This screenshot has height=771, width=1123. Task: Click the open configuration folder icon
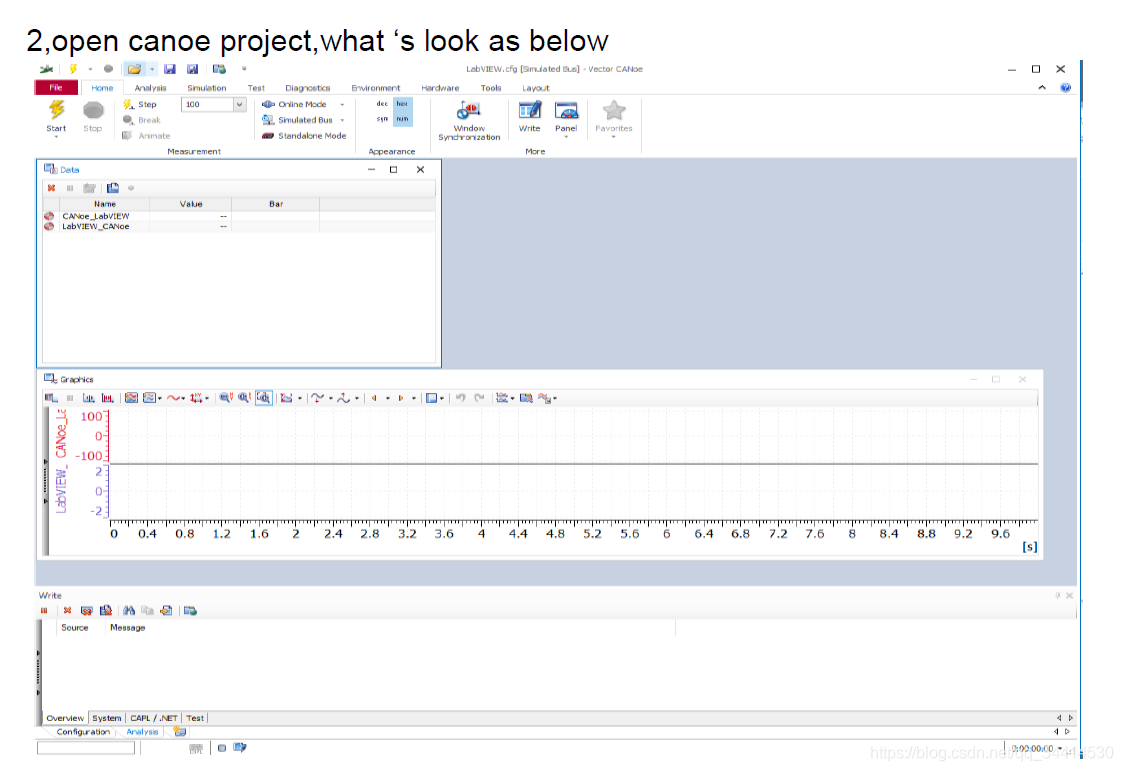coord(134,69)
